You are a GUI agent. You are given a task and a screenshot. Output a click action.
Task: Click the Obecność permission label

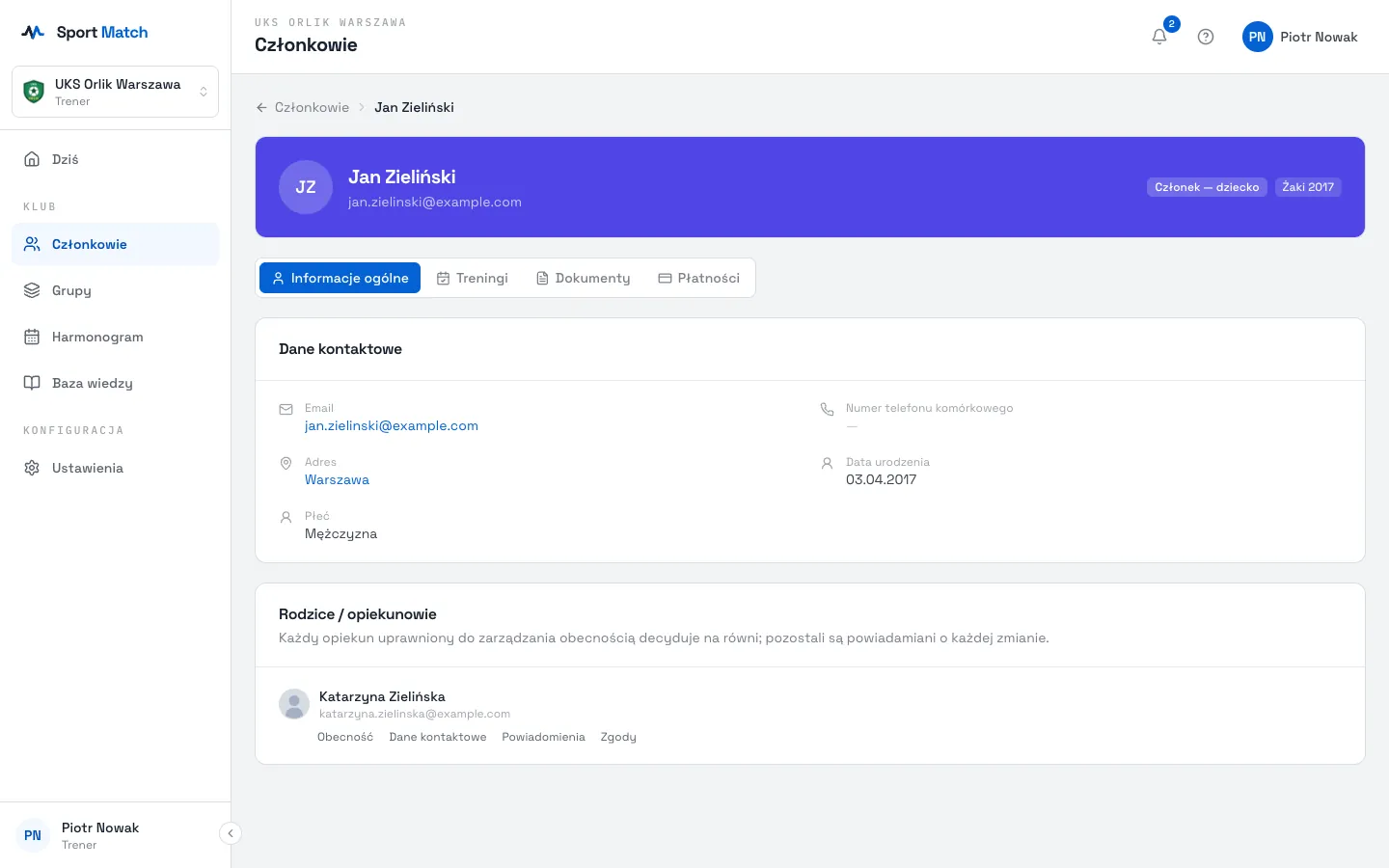coord(345,737)
